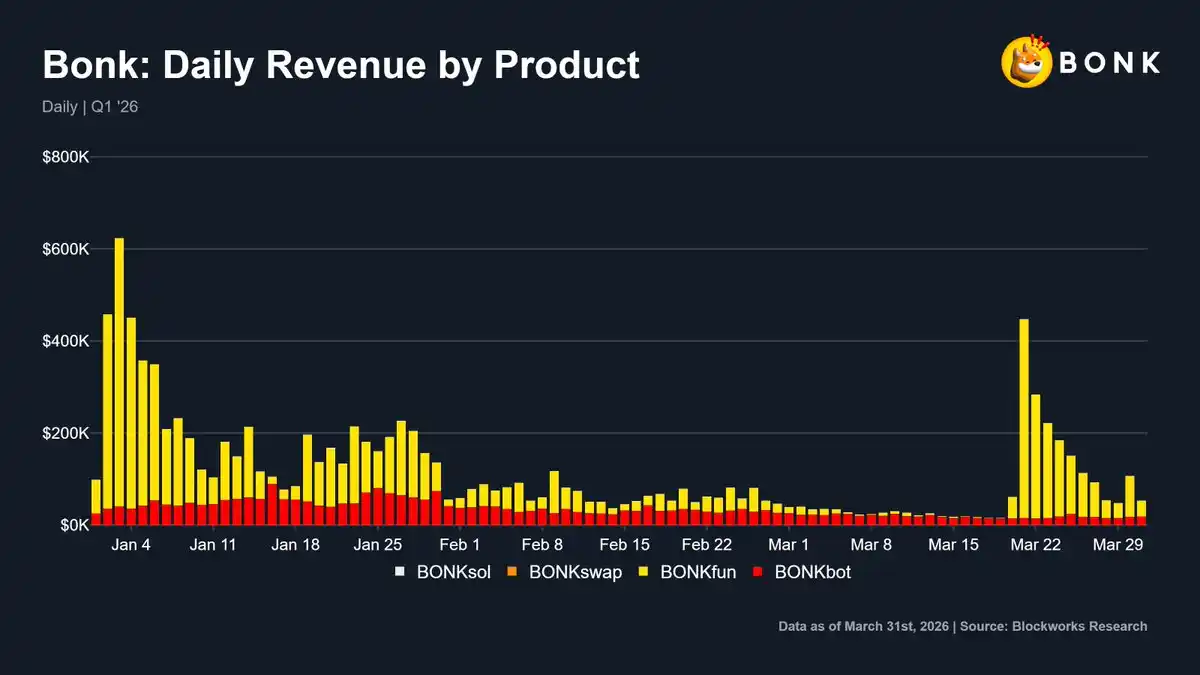
Task: Click the Feb 15 x-axis date label
Action: click(x=624, y=545)
